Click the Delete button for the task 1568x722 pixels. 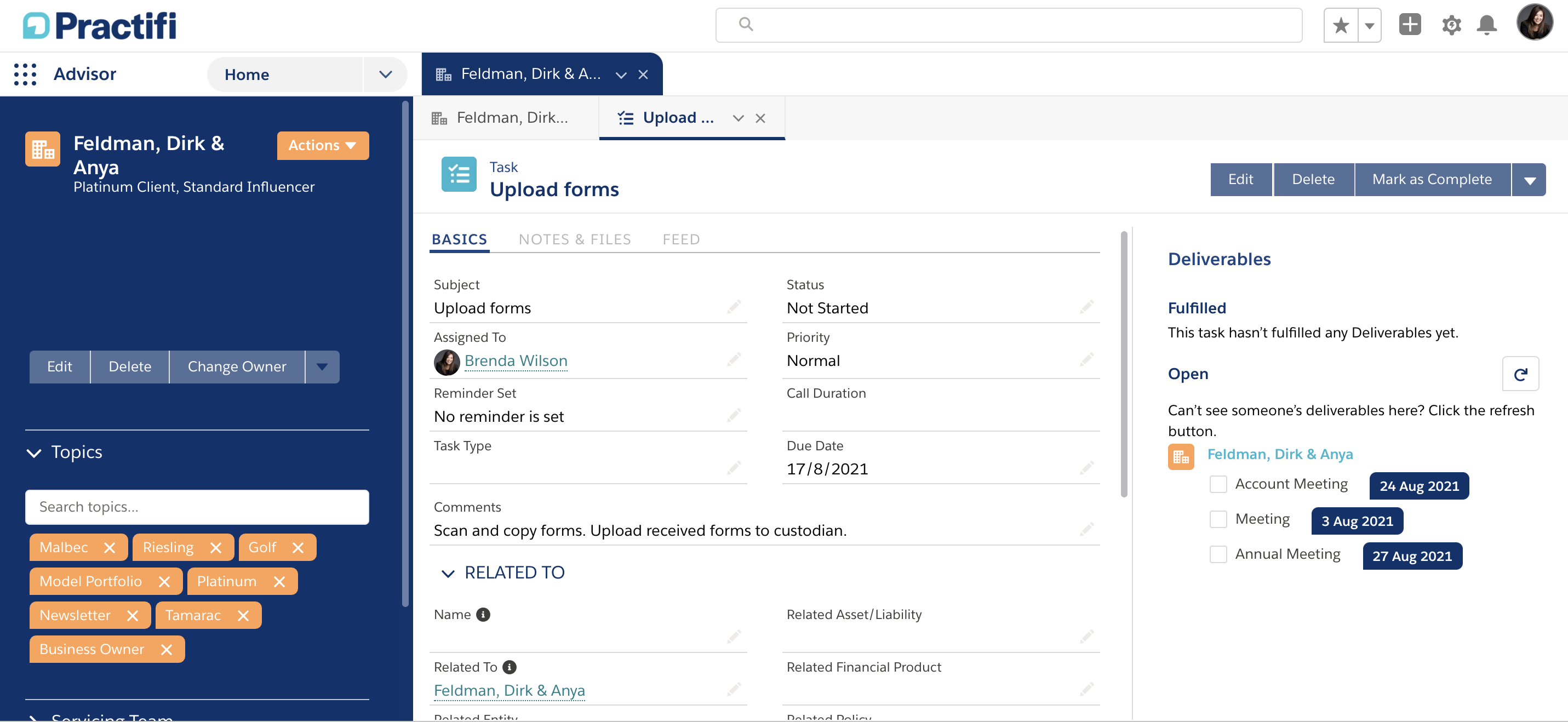(x=1313, y=179)
